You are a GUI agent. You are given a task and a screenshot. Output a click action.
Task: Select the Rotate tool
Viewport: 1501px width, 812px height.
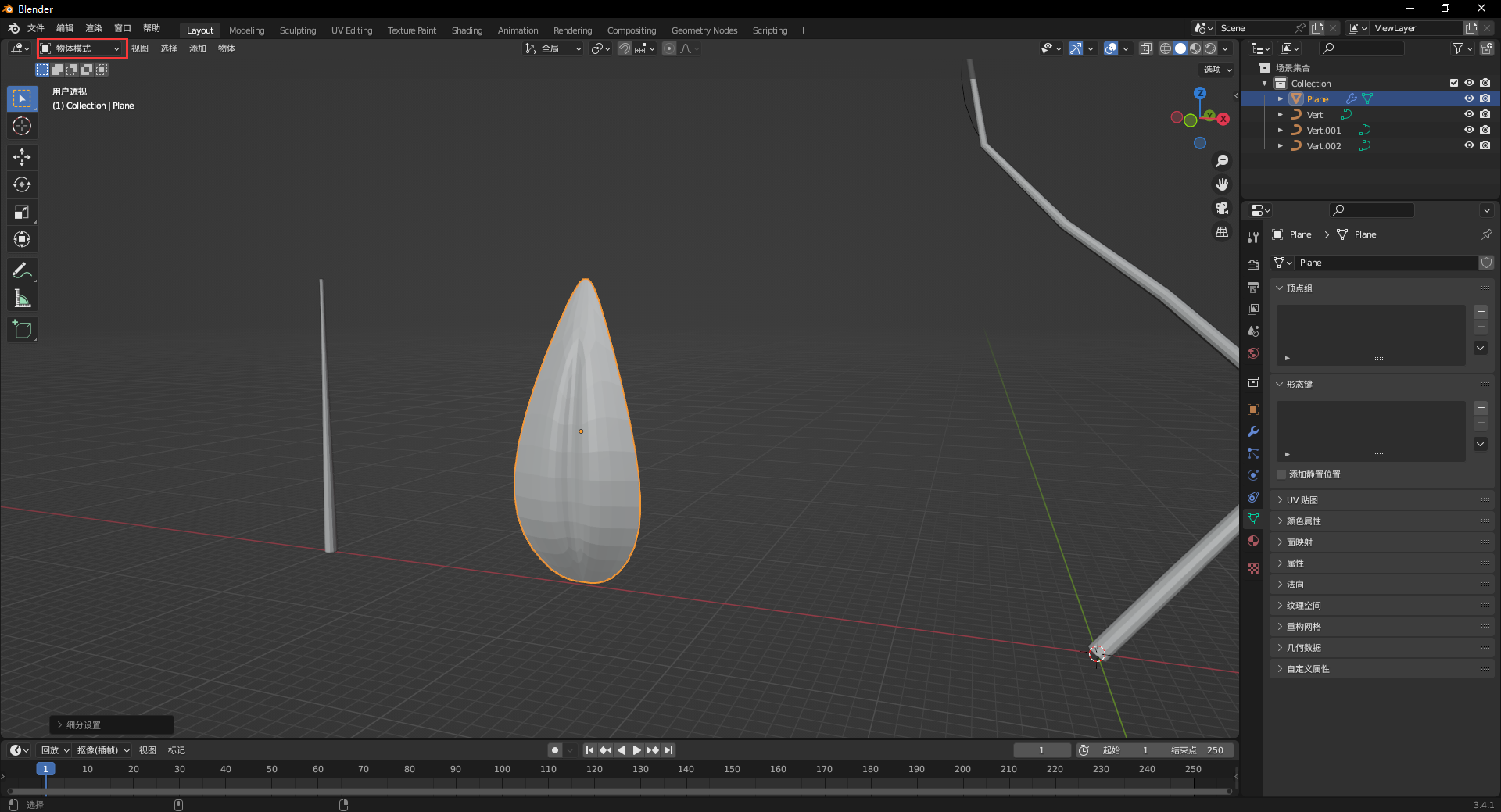tap(22, 184)
